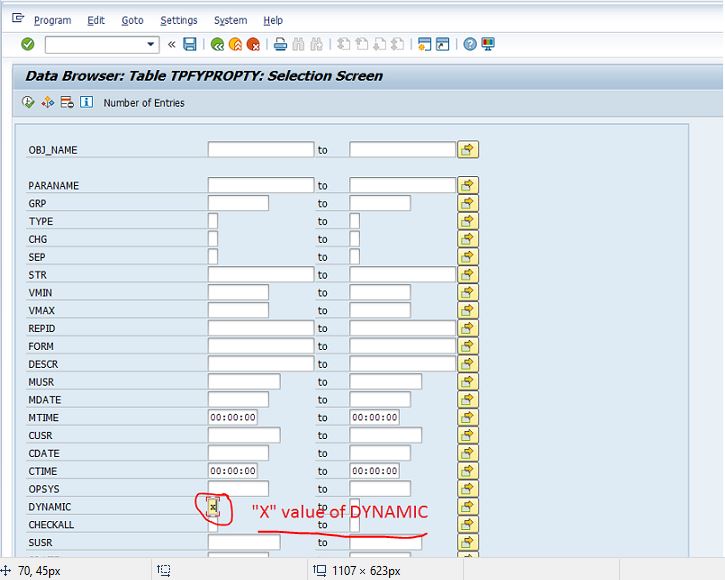The image size is (725, 580).
Task: Click the FORM from-value field
Action: (261, 346)
